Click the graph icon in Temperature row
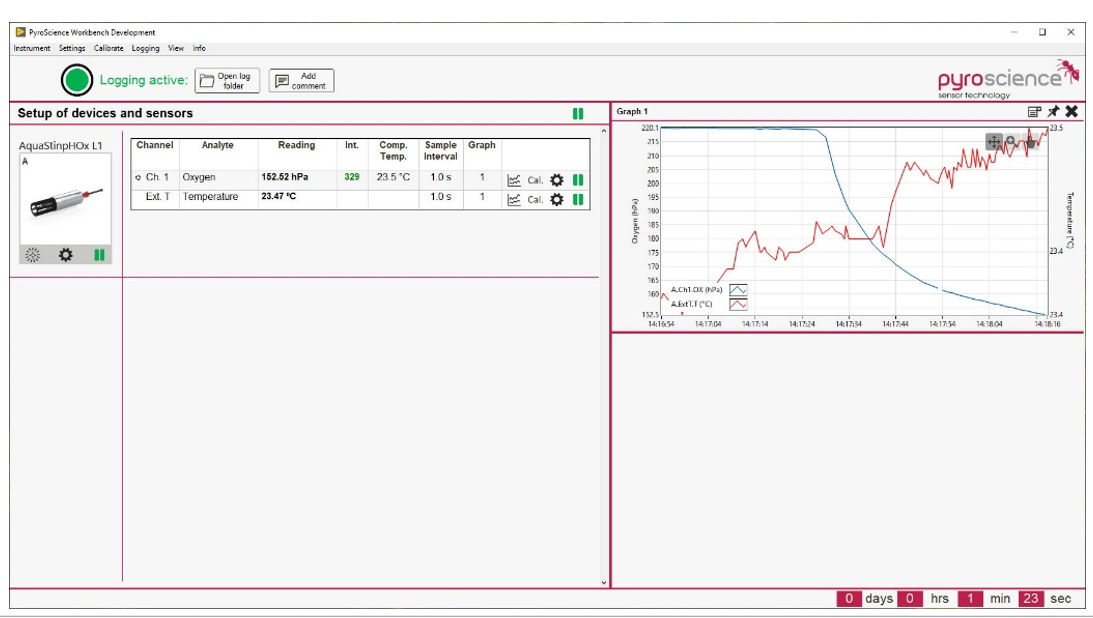This screenshot has height=618, width=1093. coord(514,199)
